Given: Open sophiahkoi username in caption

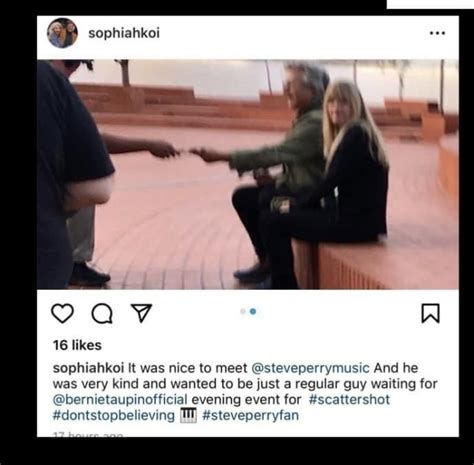Looking at the screenshot, I should [x=88, y=368].
